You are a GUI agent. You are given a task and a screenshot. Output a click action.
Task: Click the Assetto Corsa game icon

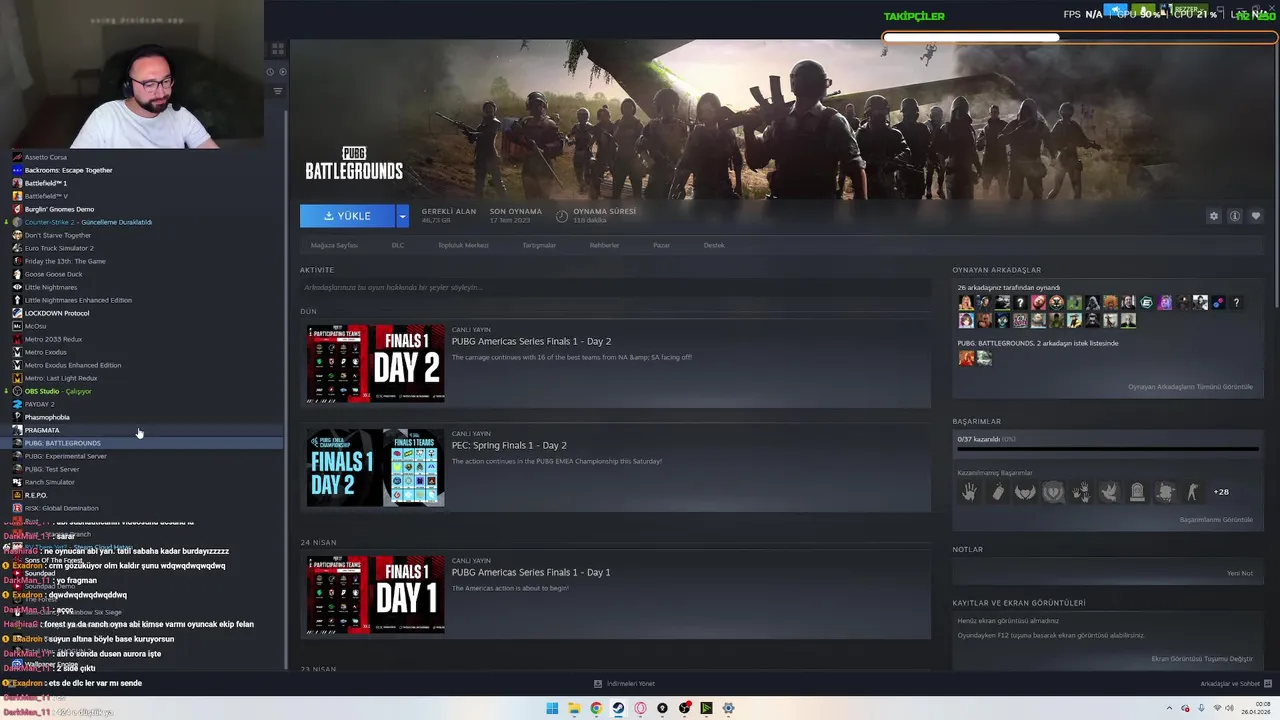coord(17,157)
